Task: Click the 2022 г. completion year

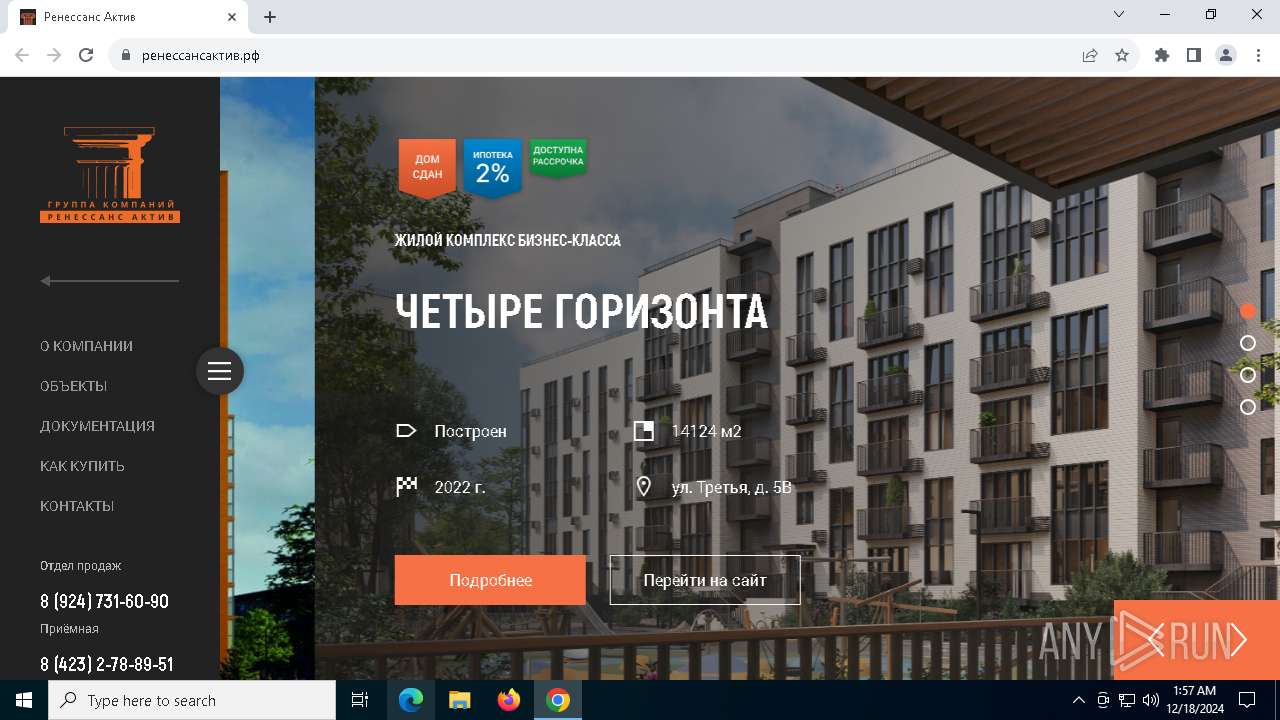Action: (460, 487)
